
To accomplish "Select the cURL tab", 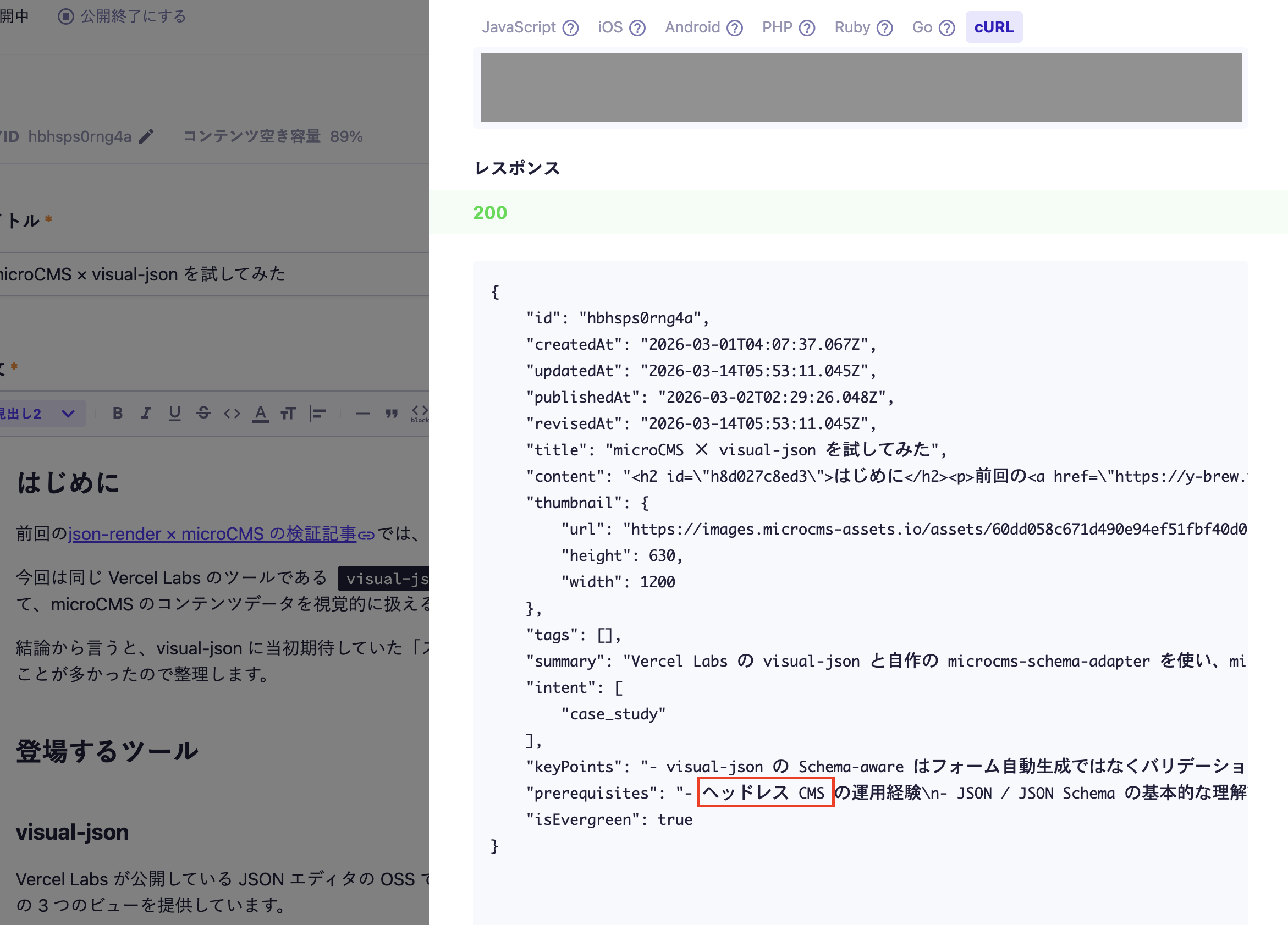I will [x=993, y=27].
